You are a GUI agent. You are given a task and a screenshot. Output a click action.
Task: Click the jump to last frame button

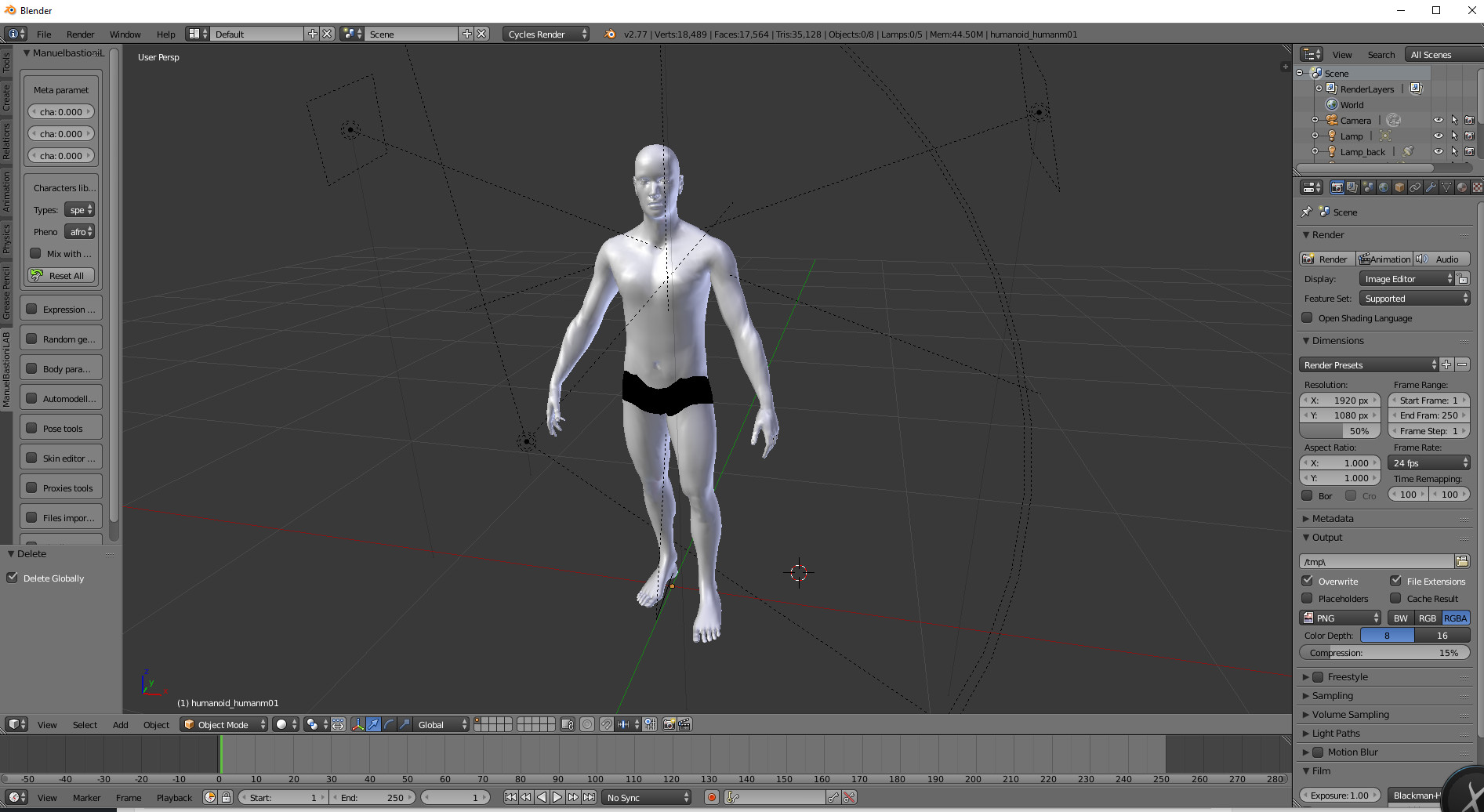(589, 797)
